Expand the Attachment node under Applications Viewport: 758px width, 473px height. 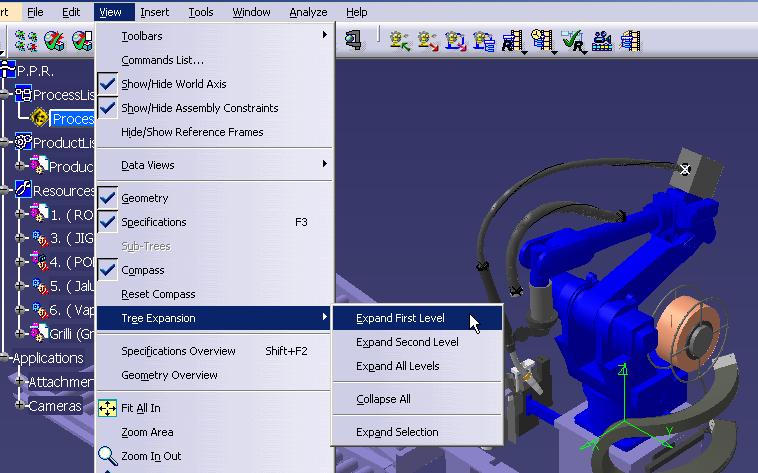[x=20, y=381]
